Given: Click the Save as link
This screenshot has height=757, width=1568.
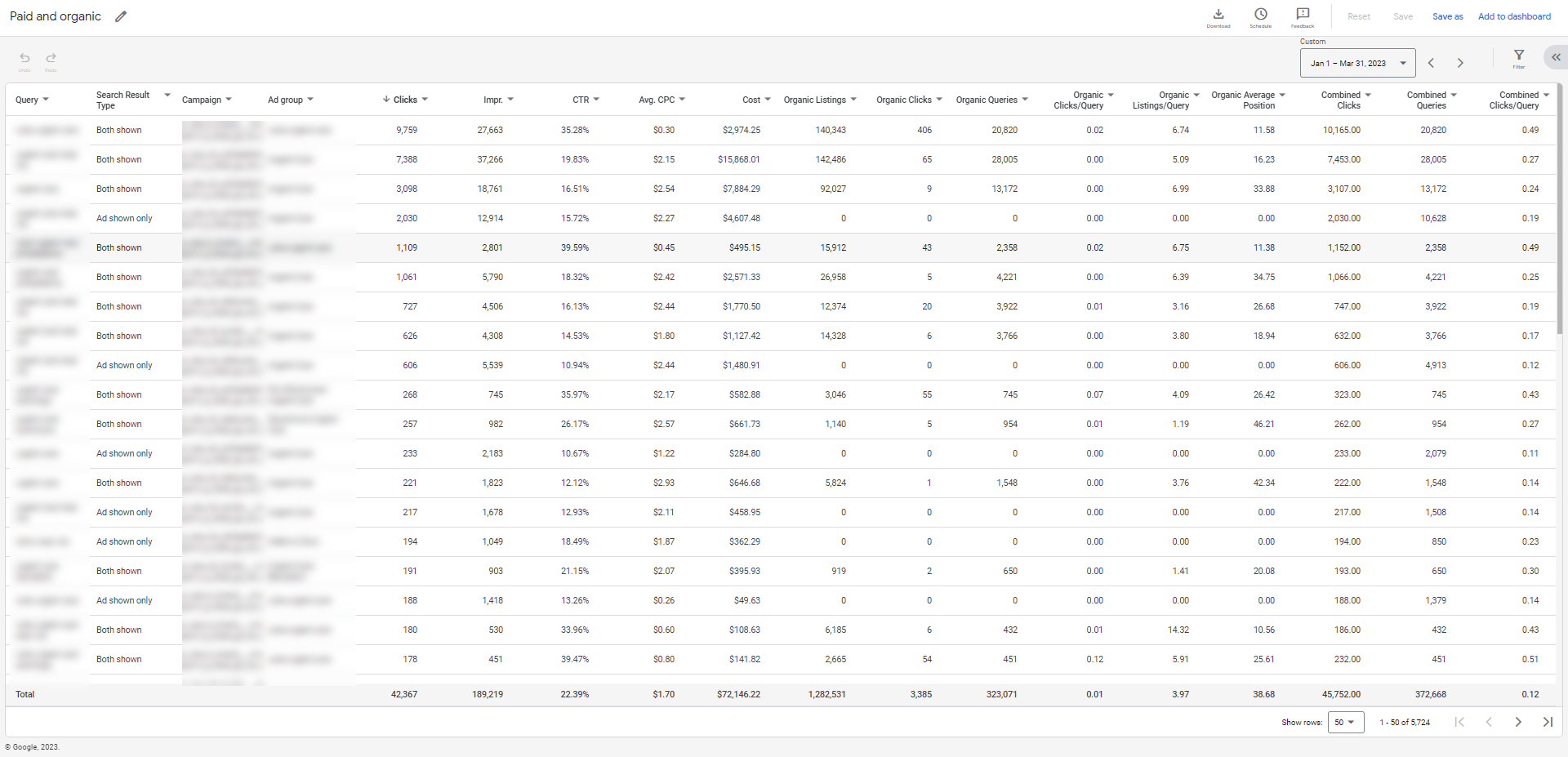Looking at the screenshot, I should (x=1447, y=16).
